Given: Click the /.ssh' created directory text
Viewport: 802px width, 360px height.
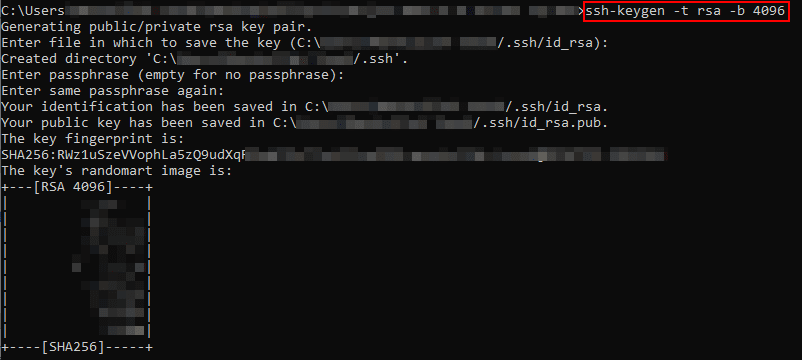Looking at the screenshot, I should click(x=381, y=59).
